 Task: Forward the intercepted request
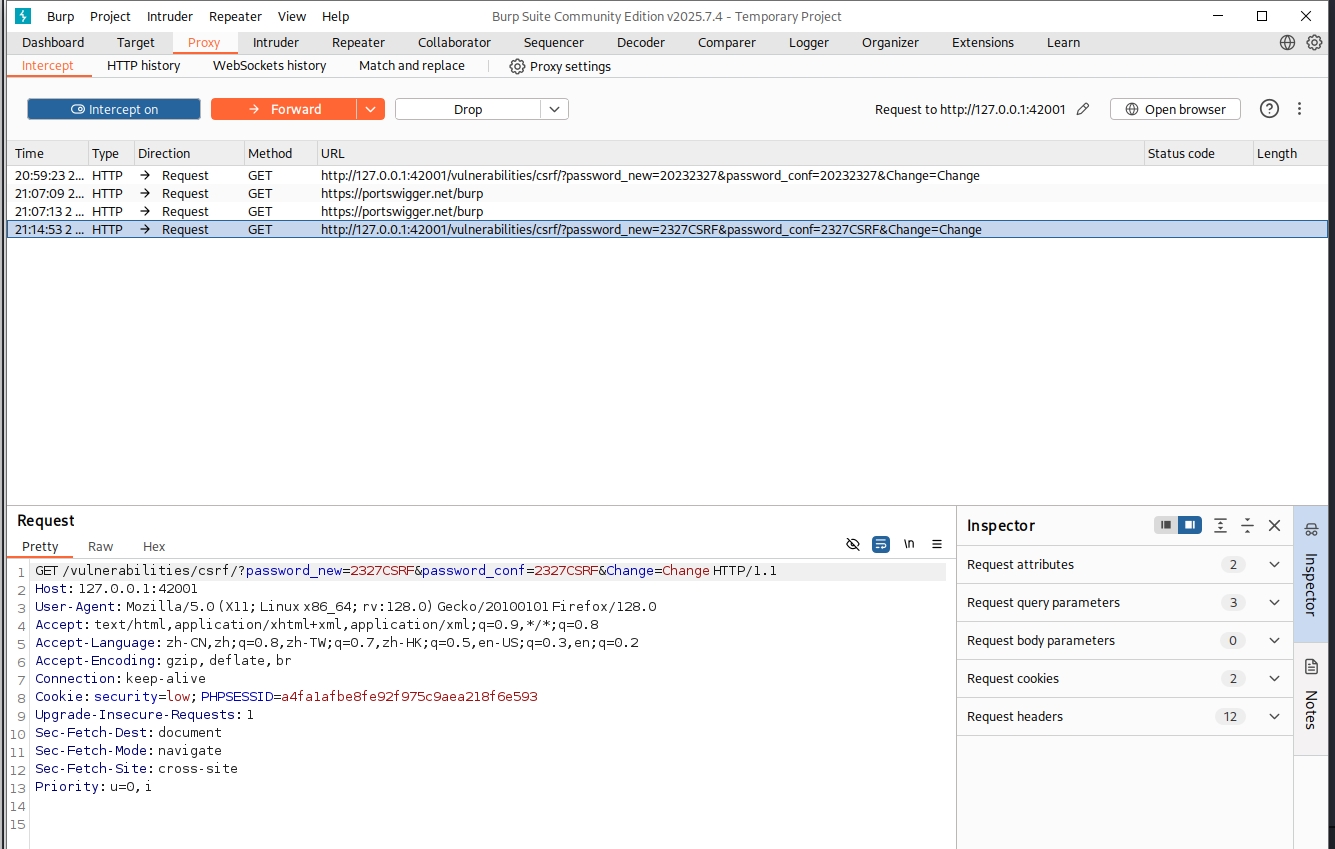pyautogui.click(x=284, y=109)
